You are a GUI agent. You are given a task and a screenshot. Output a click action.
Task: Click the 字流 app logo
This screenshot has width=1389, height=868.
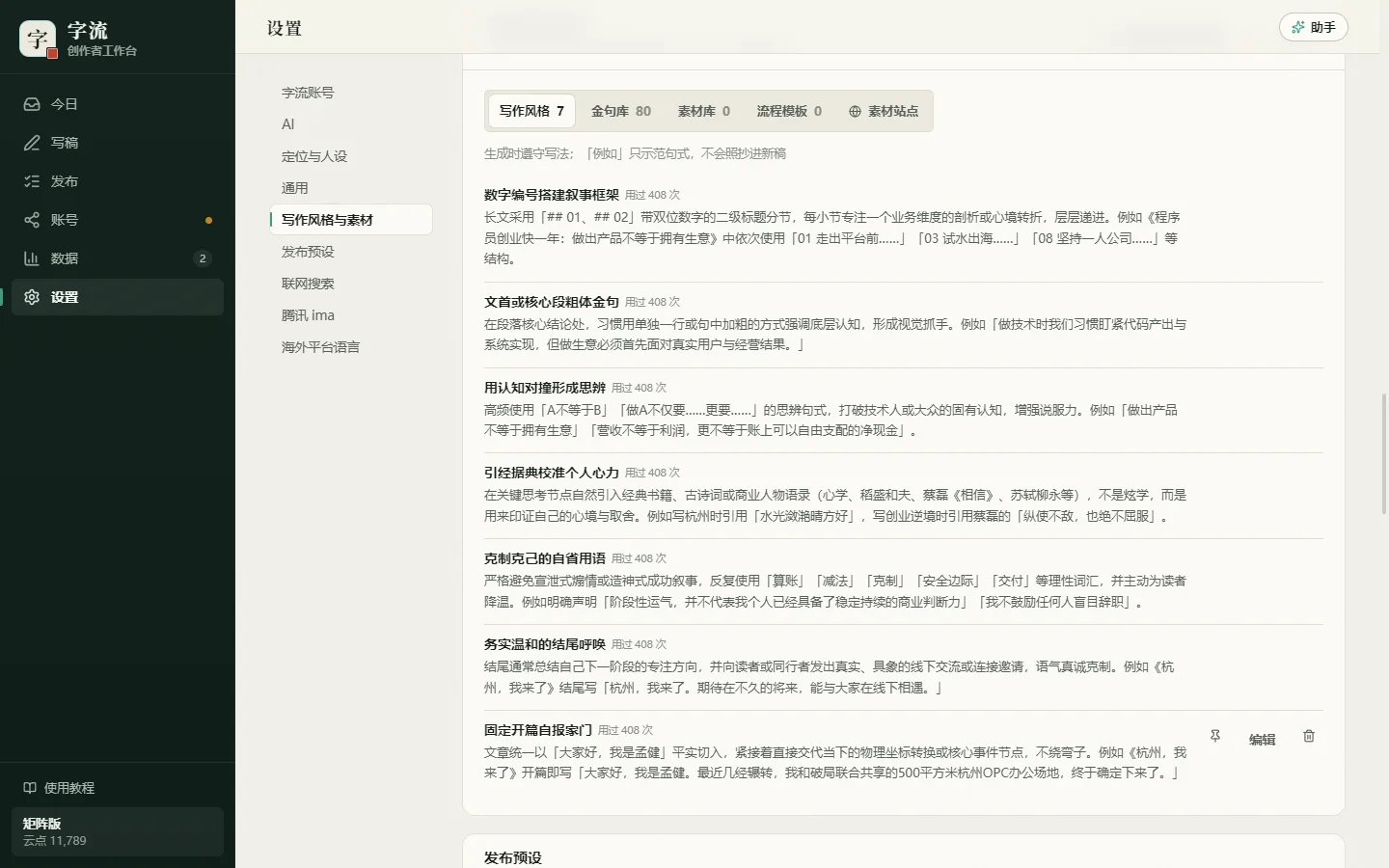(x=39, y=39)
